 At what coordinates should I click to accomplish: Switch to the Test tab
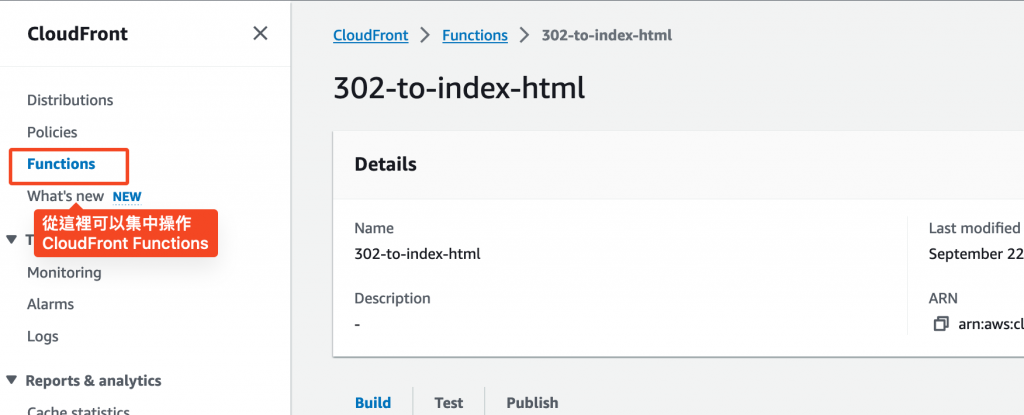click(449, 402)
